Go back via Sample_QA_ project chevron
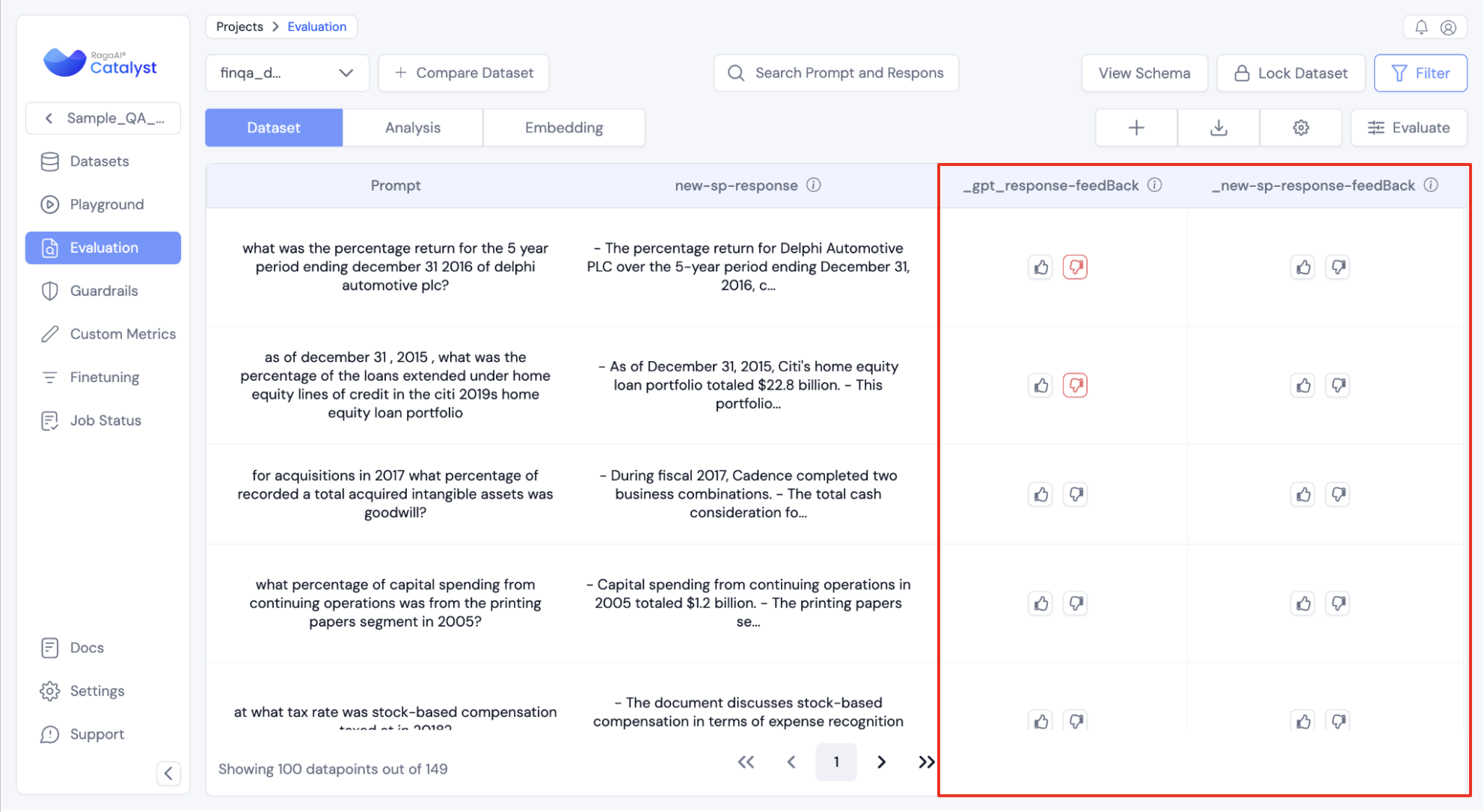Image resolution: width=1484 pixels, height=812 pixels. [49, 118]
